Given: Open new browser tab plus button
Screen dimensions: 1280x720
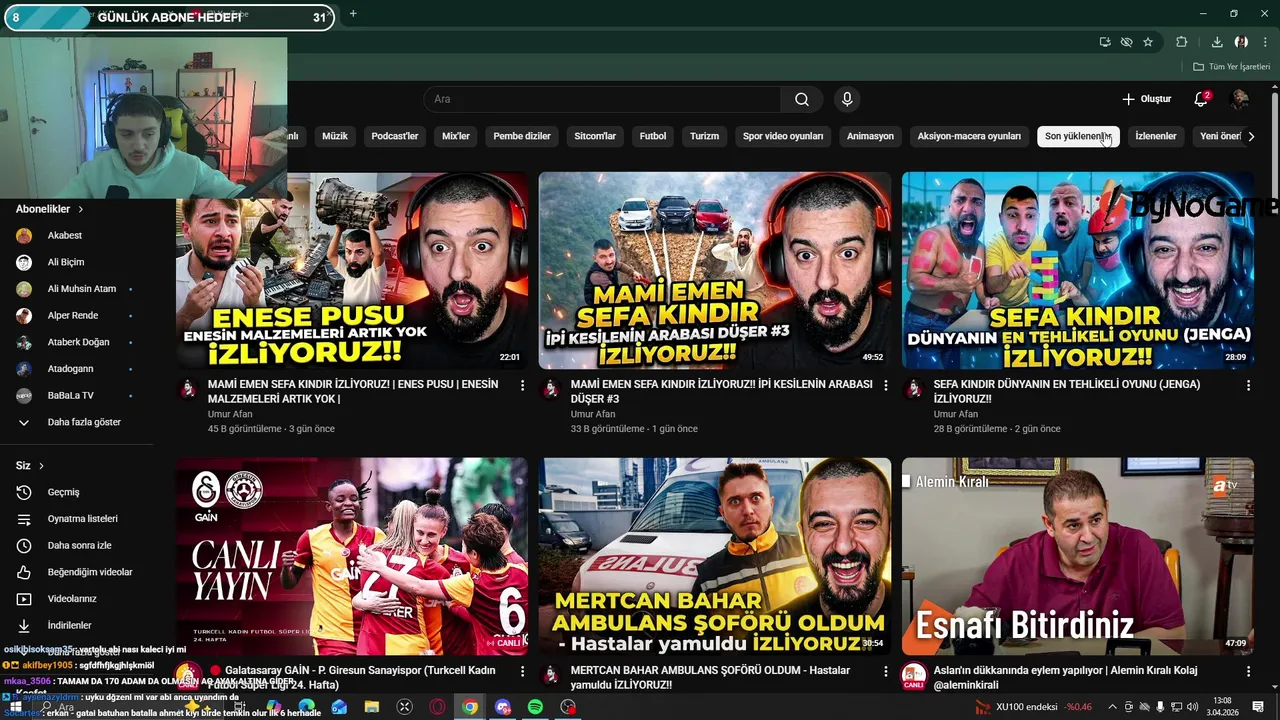Looking at the screenshot, I should 353,14.
